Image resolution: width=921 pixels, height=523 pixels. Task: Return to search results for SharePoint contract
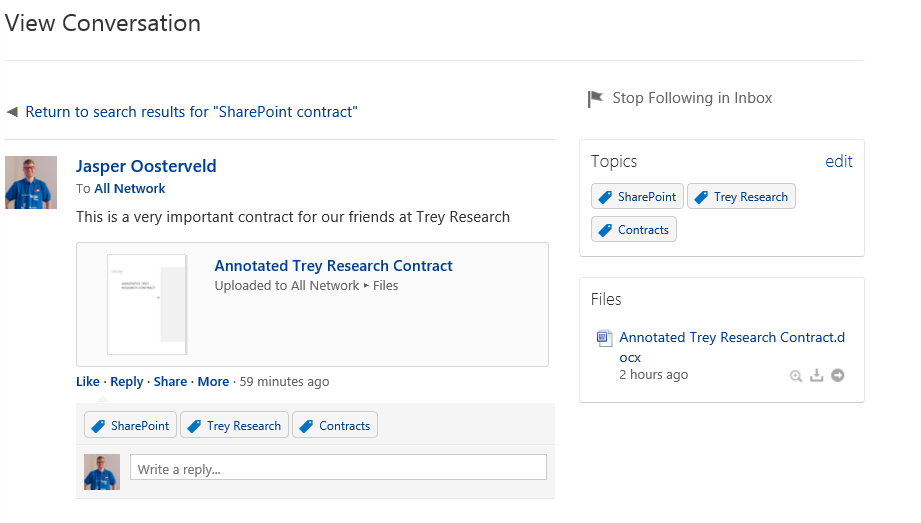pyautogui.click(x=191, y=112)
